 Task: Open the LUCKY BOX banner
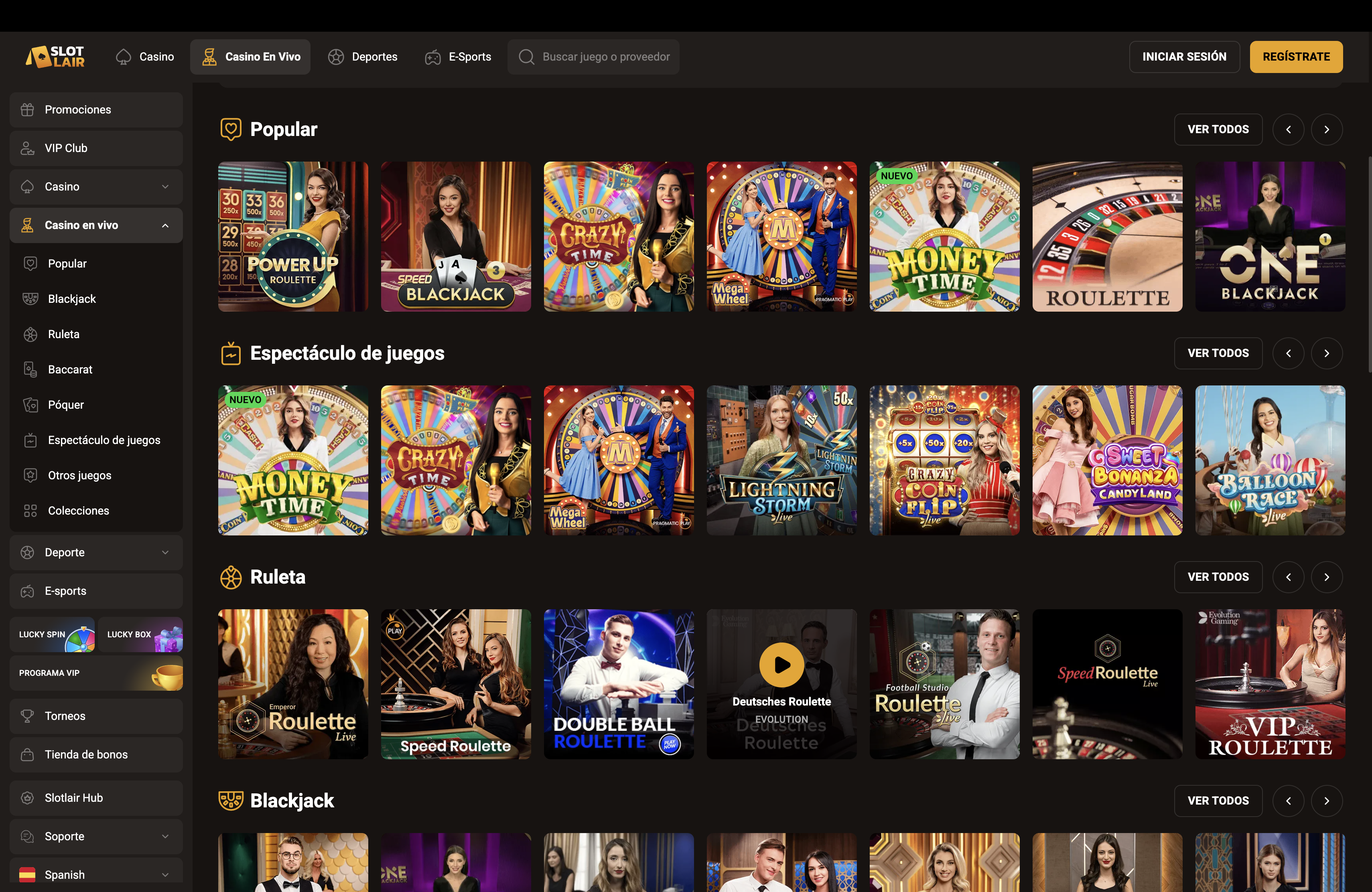tap(141, 635)
